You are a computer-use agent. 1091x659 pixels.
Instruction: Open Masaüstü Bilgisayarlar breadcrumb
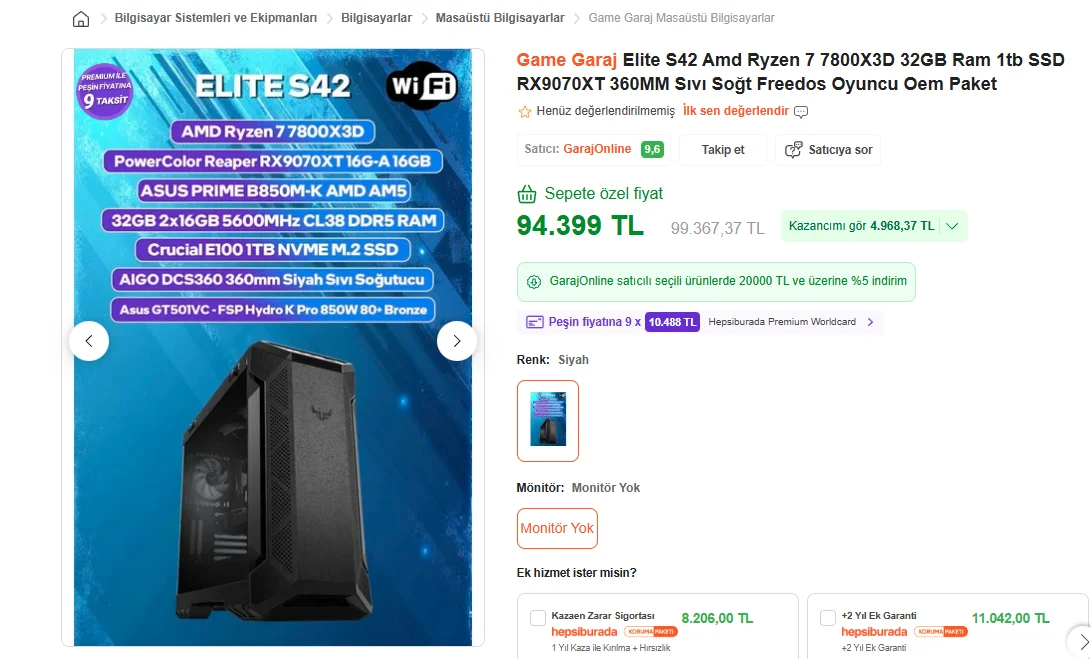point(500,18)
